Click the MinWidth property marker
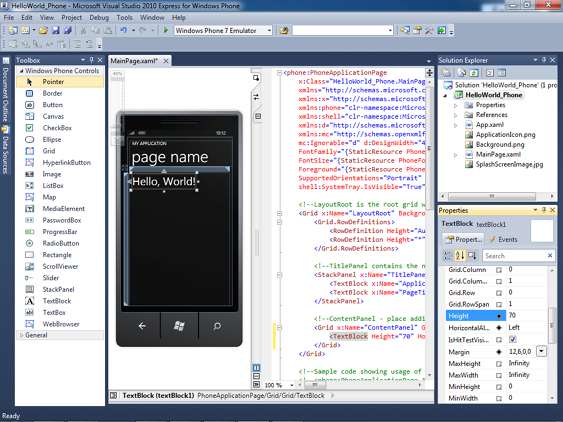 click(499, 398)
